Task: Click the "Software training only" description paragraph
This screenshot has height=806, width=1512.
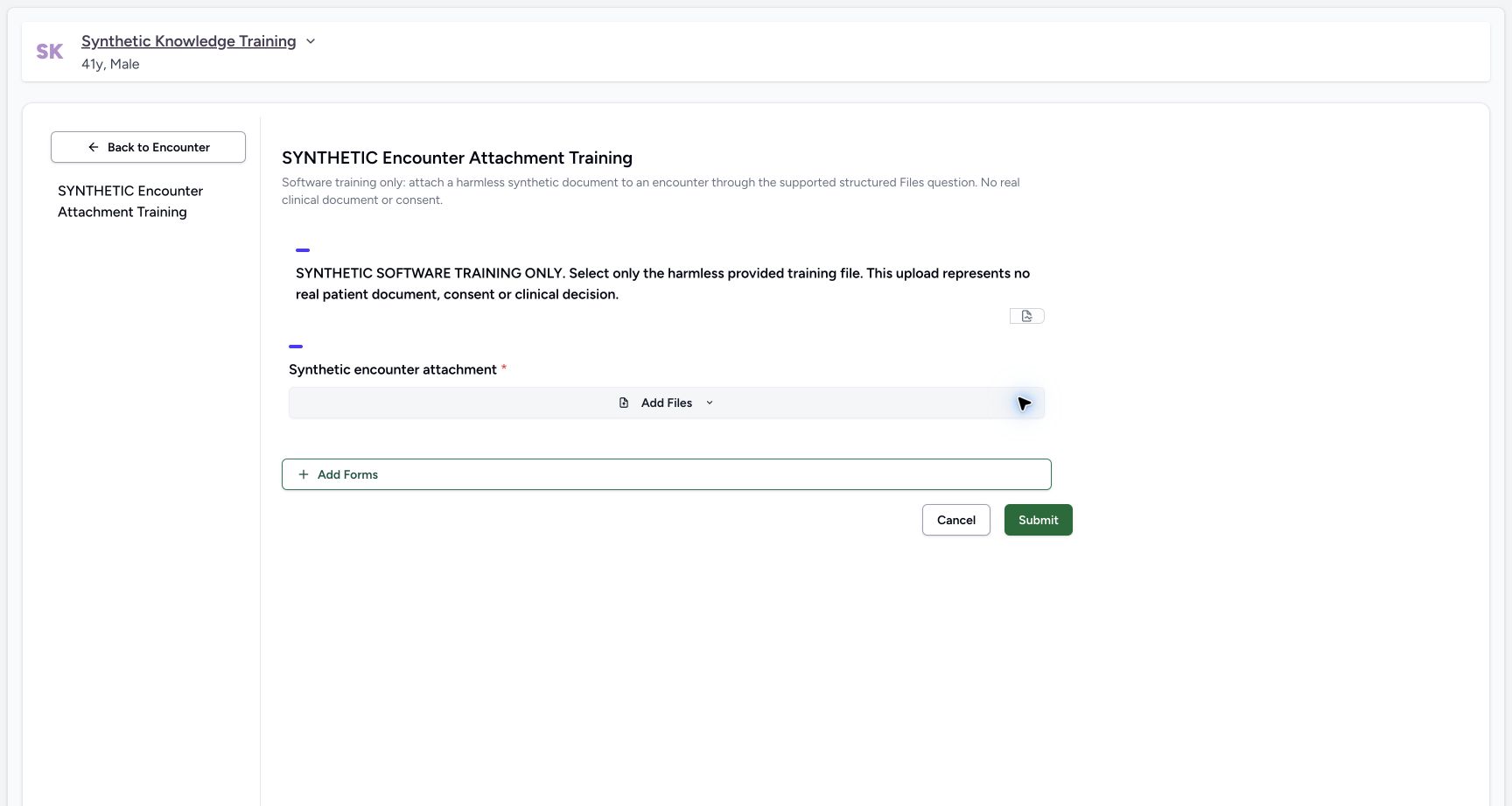Action: 651,191
